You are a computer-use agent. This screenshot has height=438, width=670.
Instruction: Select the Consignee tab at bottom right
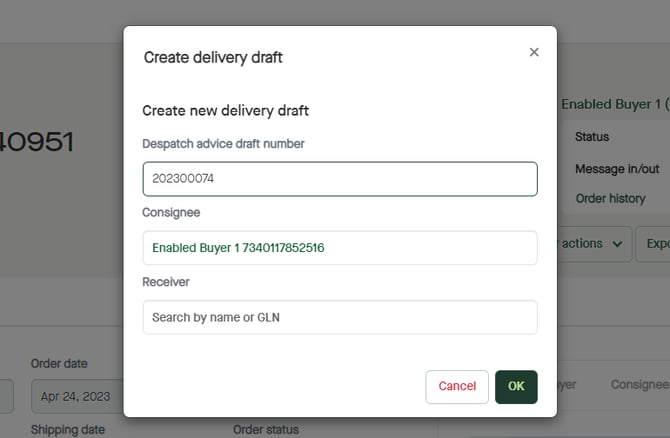[639, 384]
